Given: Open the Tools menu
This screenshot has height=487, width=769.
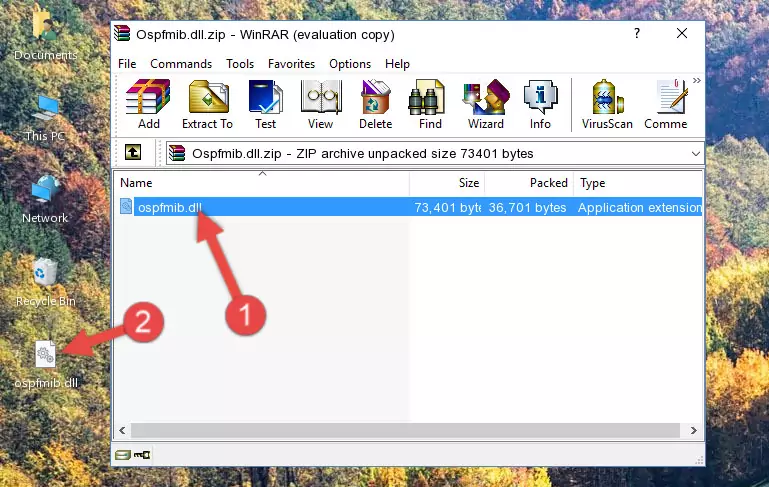Looking at the screenshot, I should (240, 64).
